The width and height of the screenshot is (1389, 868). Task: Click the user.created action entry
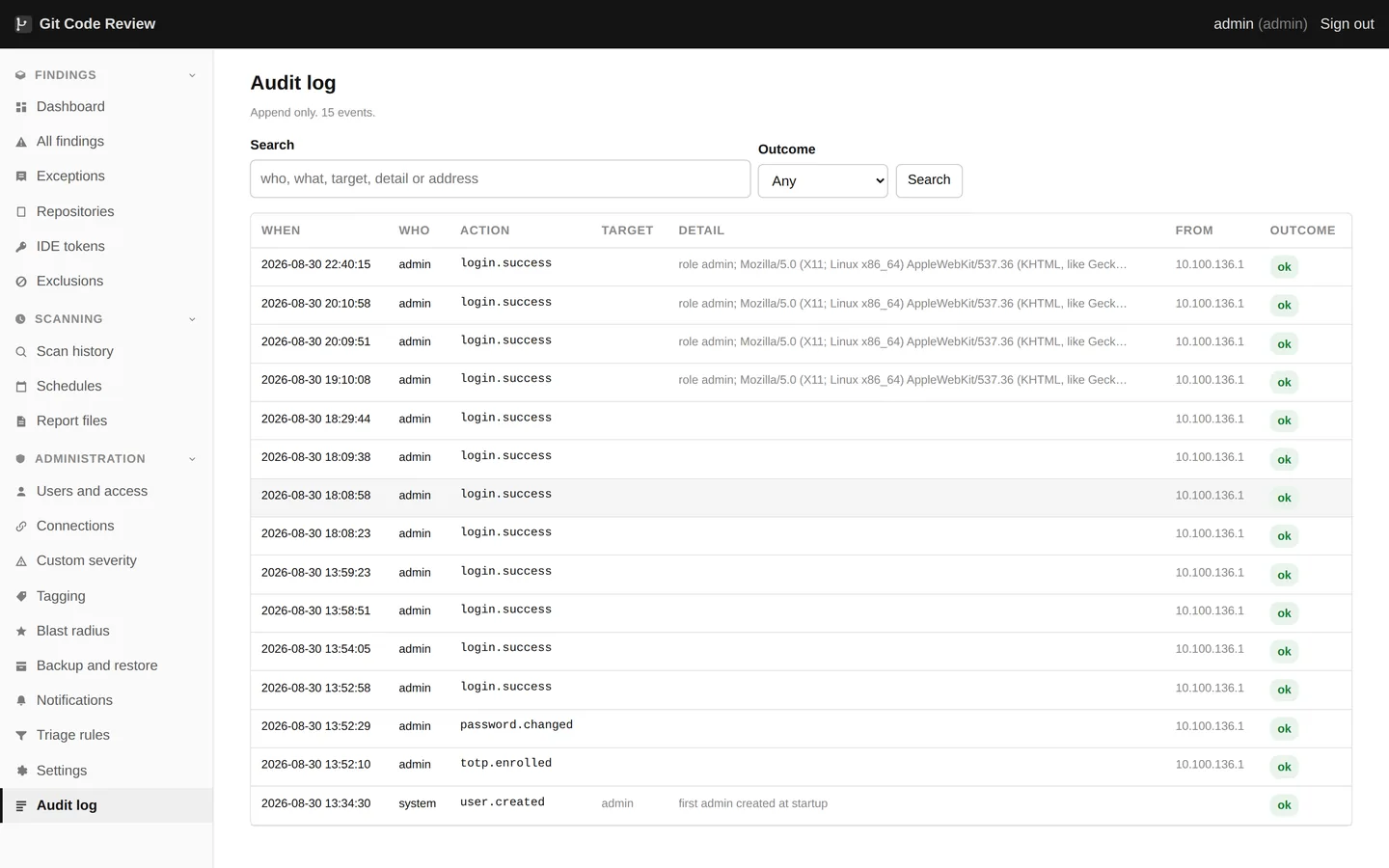pyautogui.click(x=502, y=802)
